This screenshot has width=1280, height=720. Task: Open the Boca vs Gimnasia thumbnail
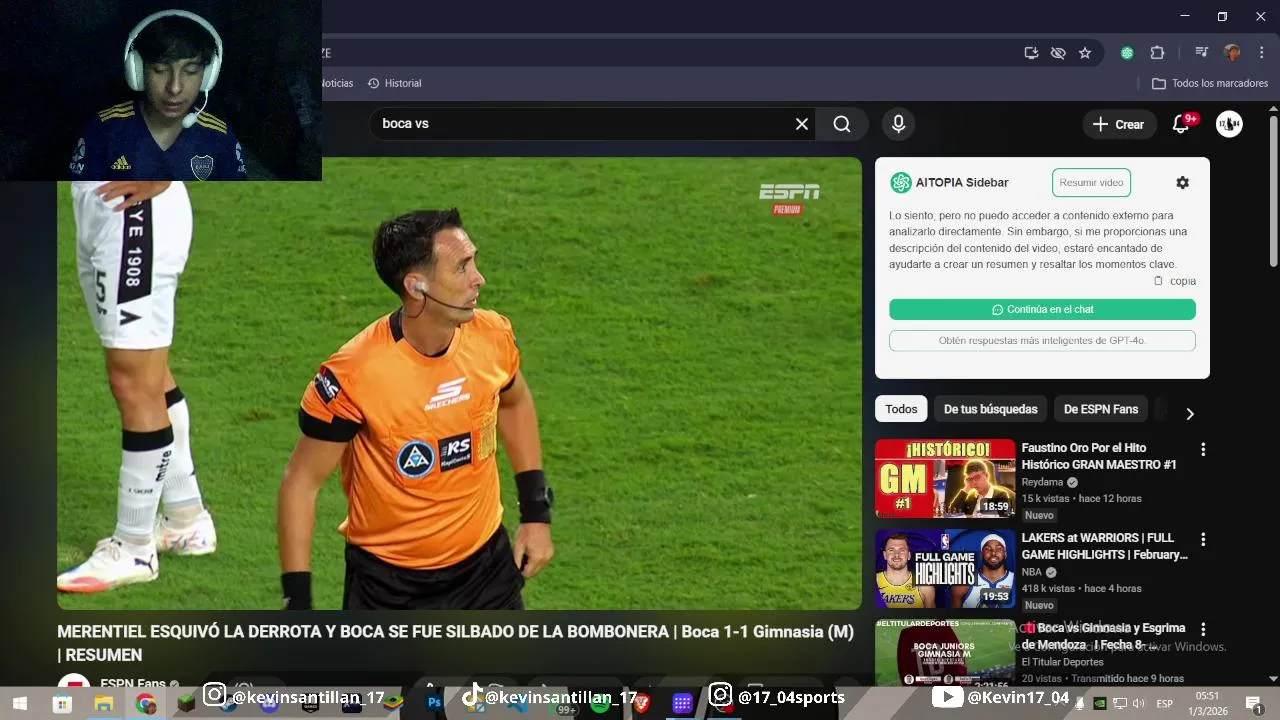click(x=945, y=652)
